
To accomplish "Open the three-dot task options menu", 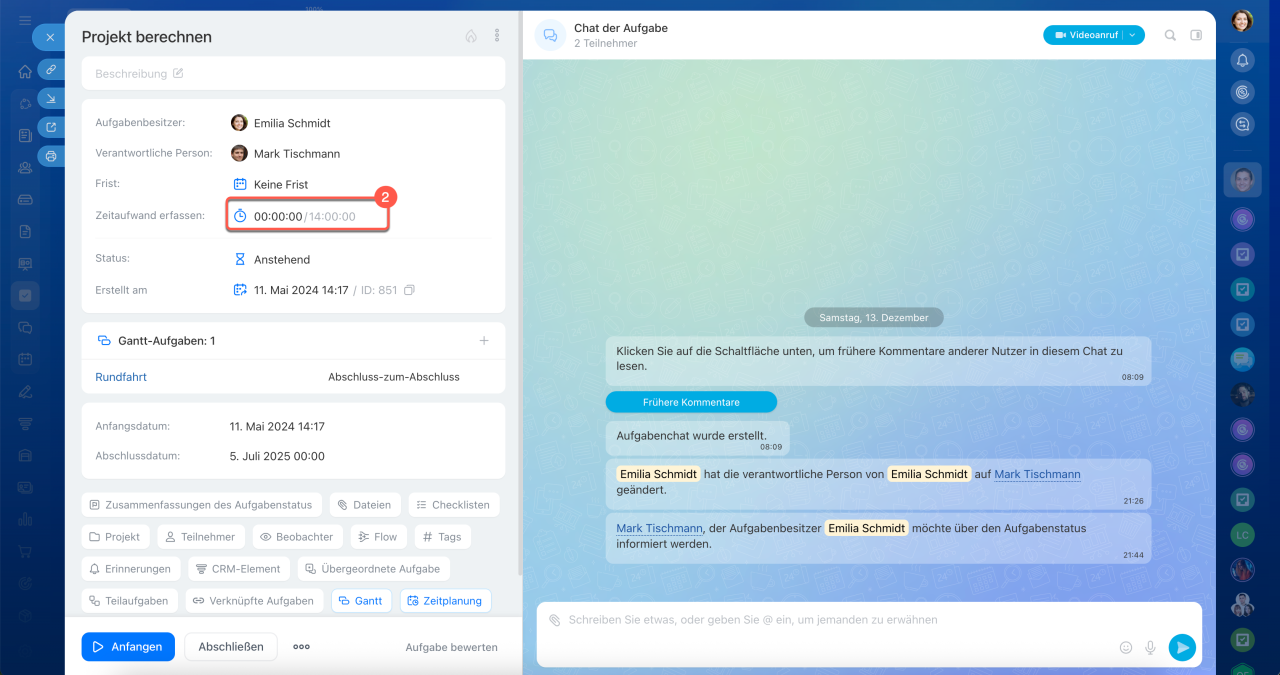I will point(497,36).
